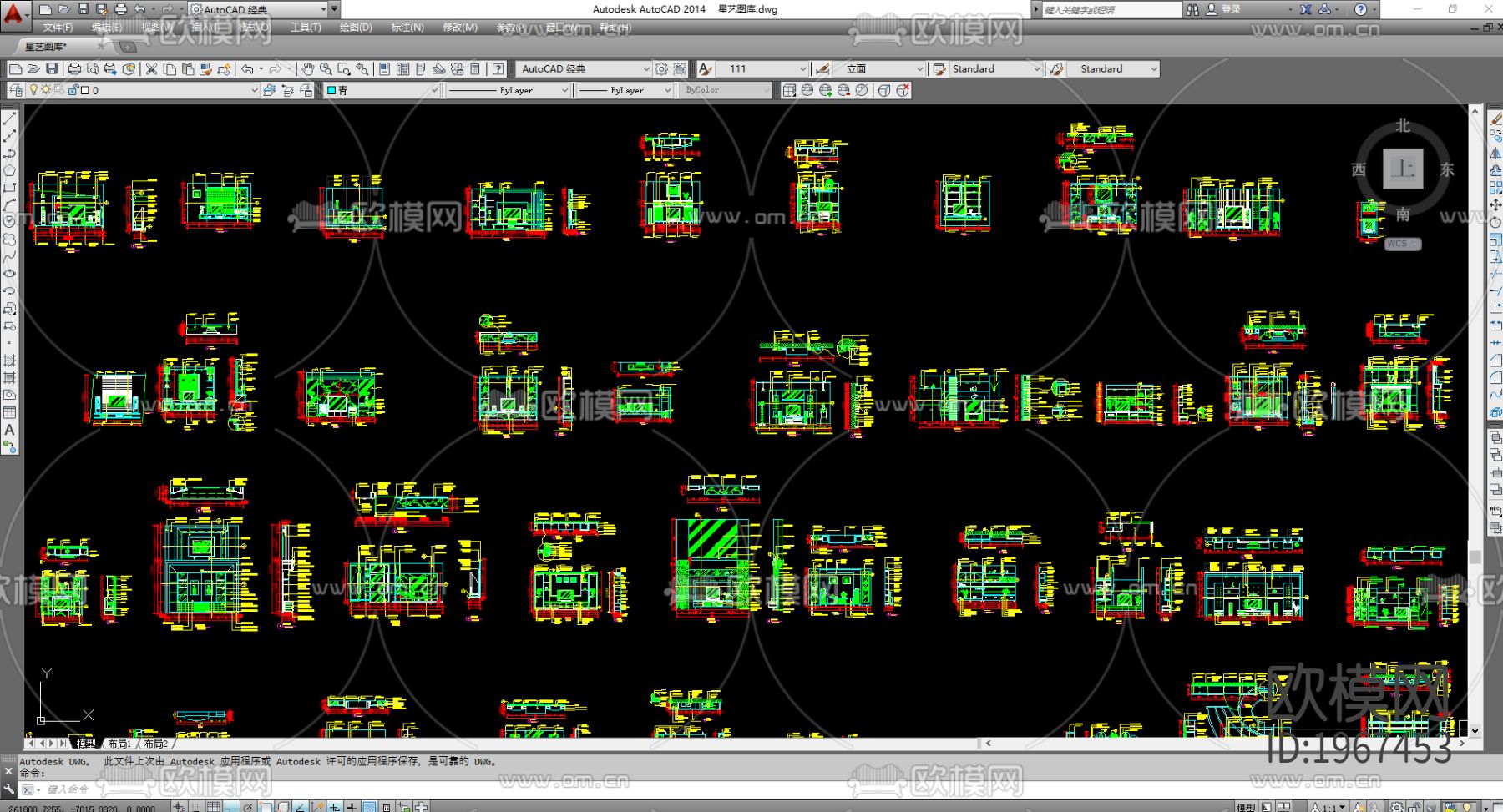Open the Properties palette icon
This screenshot has height=812, width=1503.
(x=384, y=68)
